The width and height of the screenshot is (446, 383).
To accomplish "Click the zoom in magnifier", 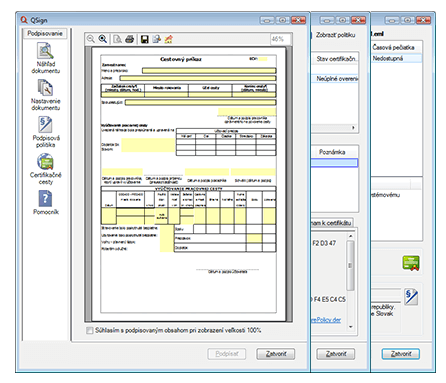I will (x=103, y=39).
